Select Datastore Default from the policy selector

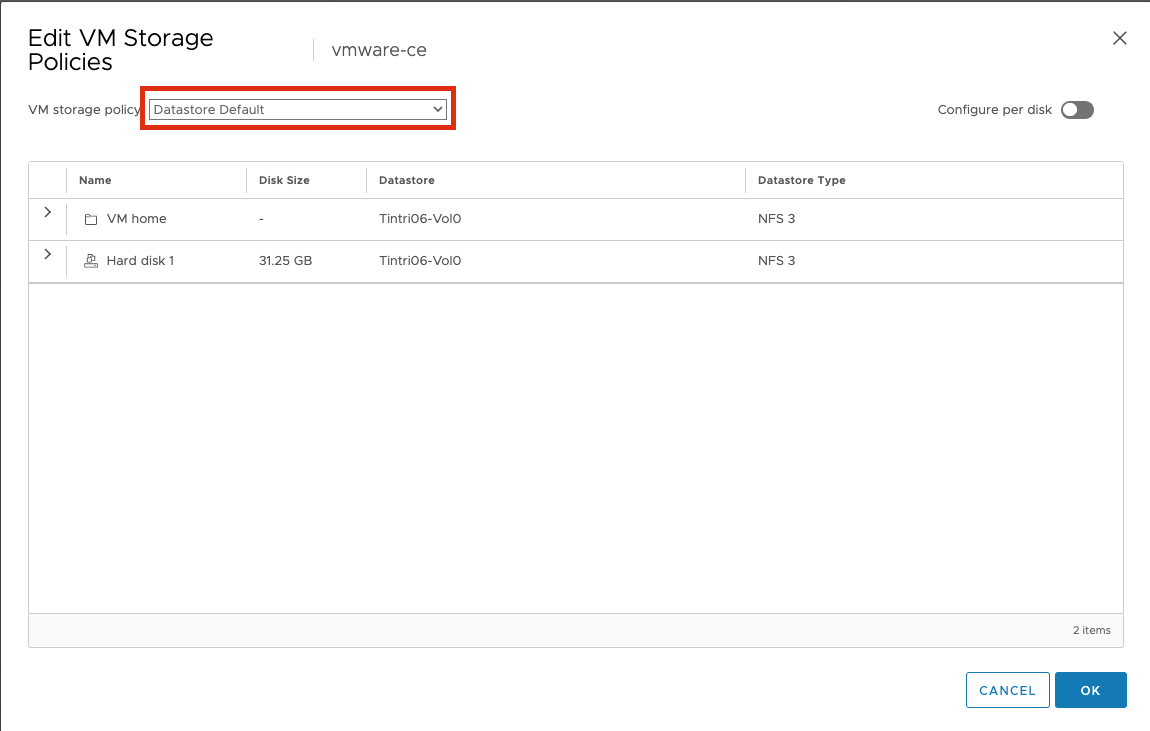(297, 109)
